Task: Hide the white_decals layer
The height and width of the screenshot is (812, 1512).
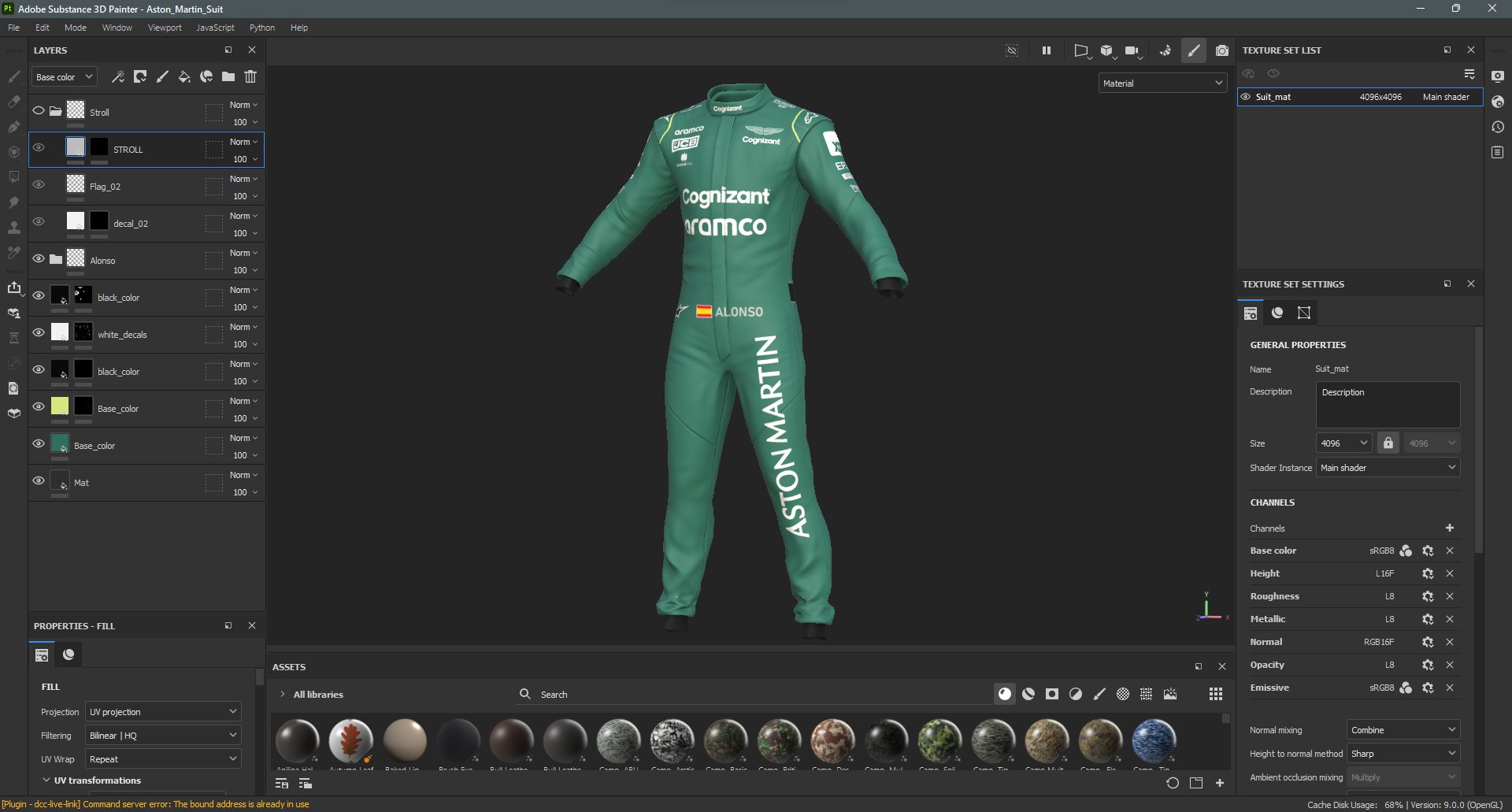Action: (x=38, y=332)
